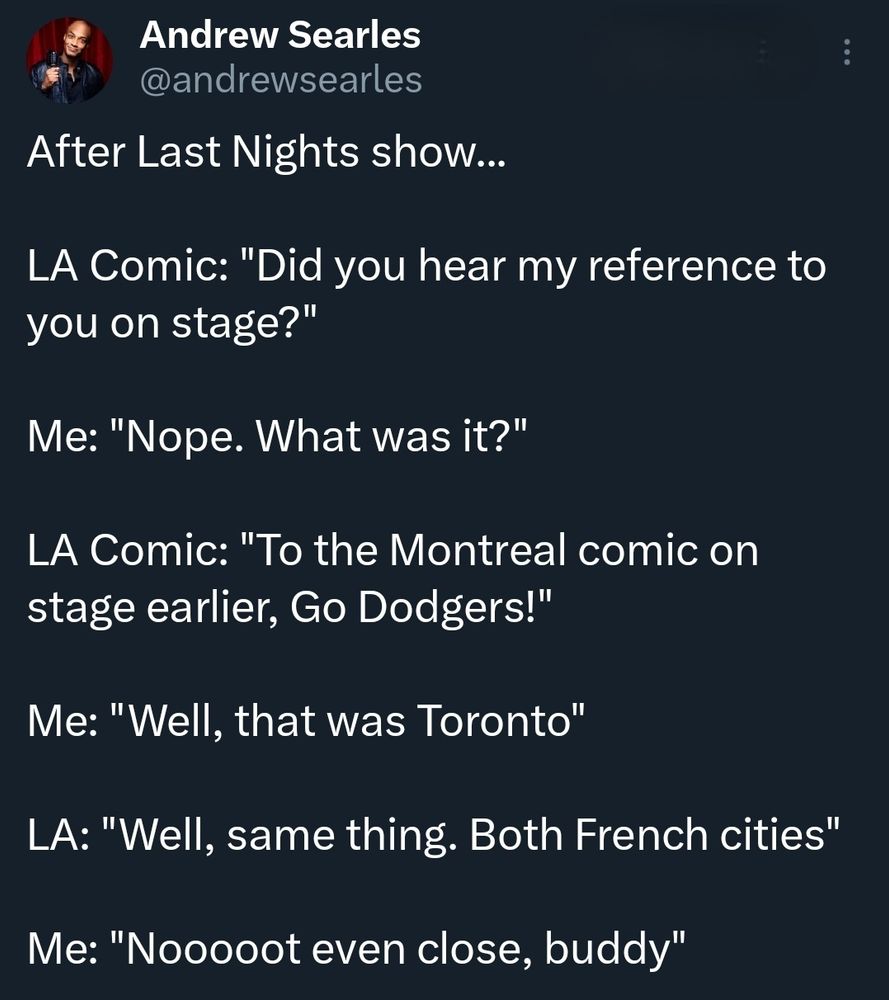This screenshot has width=889, height=1000.
Task: Open the Andrew Searles display name link
Action: [280, 35]
